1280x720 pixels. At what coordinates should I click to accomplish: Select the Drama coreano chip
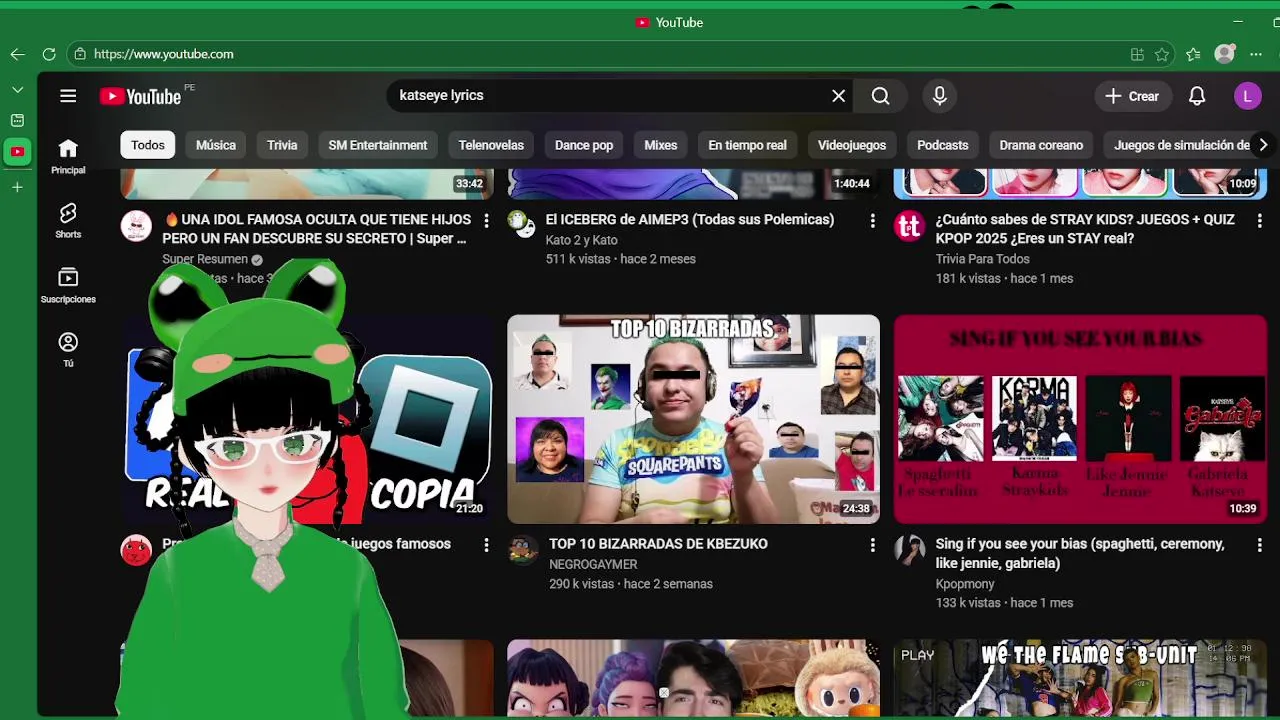click(x=1041, y=145)
